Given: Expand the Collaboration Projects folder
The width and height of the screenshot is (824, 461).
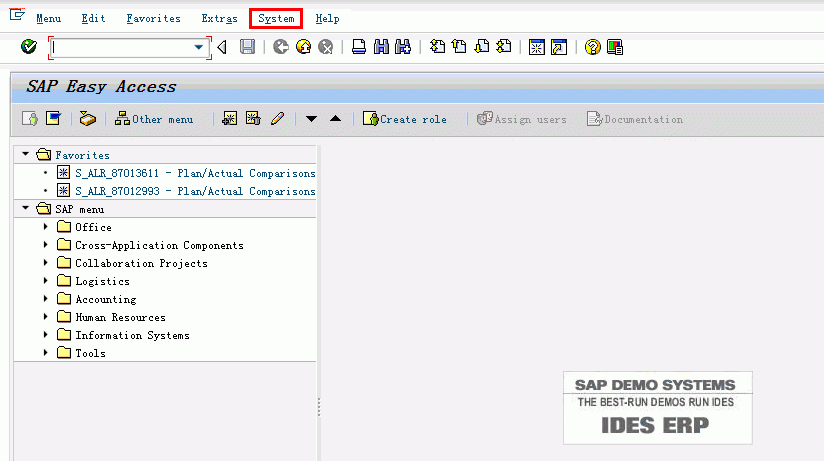Looking at the screenshot, I should click(46, 262).
